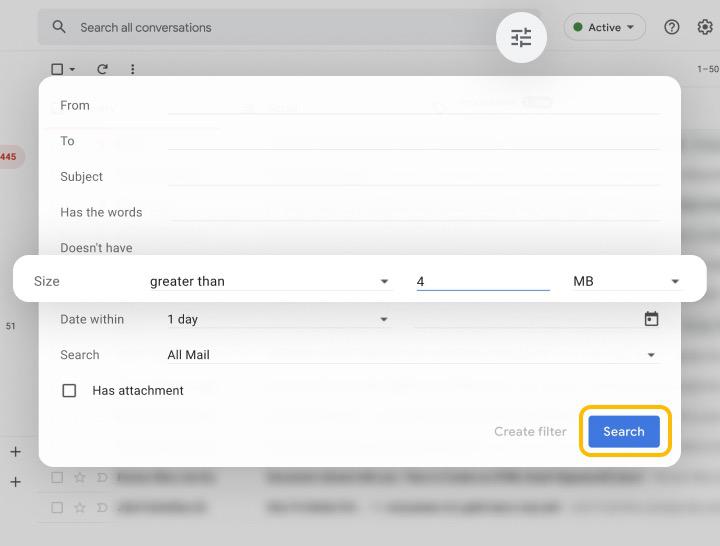The width and height of the screenshot is (720, 546).
Task: Open the Help question mark icon
Action: [x=672, y=27]
